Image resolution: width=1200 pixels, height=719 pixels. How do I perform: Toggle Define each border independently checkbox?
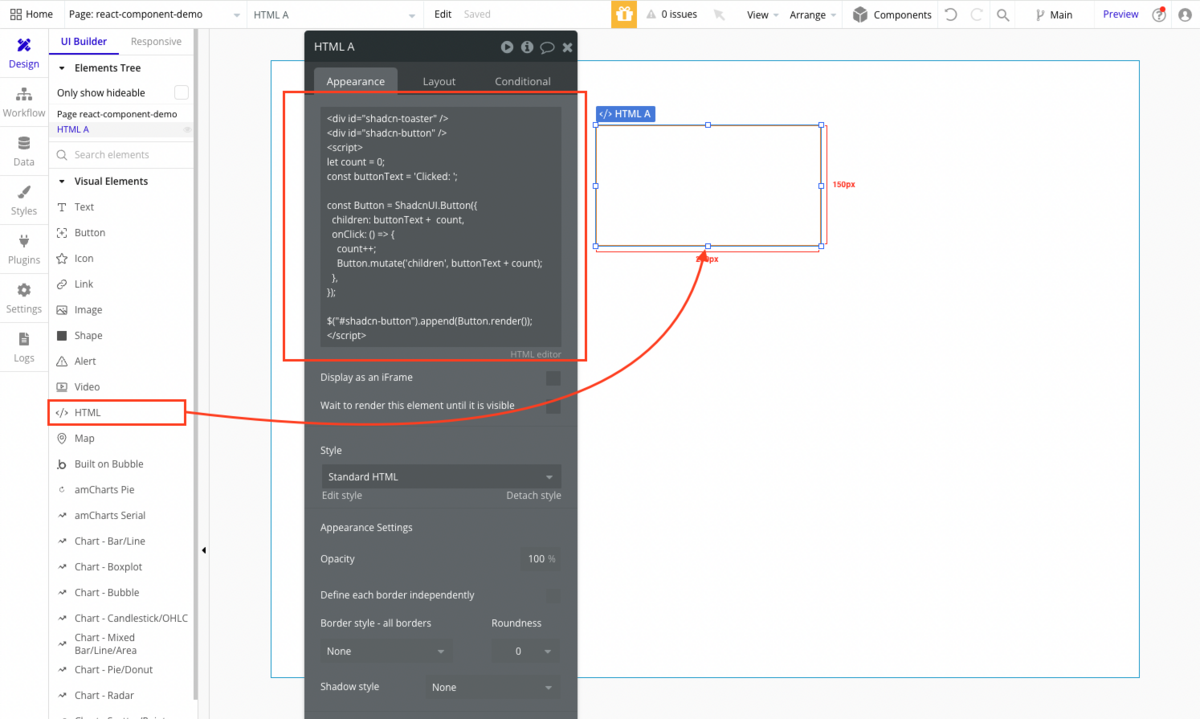click(553, 596)
